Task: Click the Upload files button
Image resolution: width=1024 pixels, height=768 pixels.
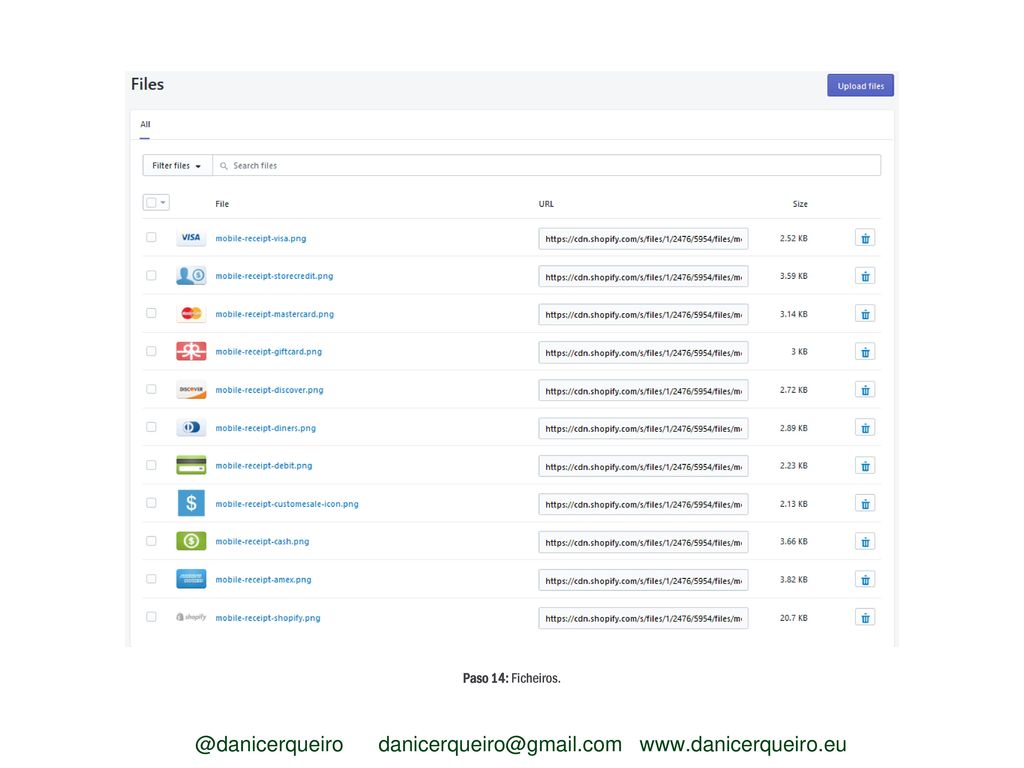Action: click(x=860, y=86)
